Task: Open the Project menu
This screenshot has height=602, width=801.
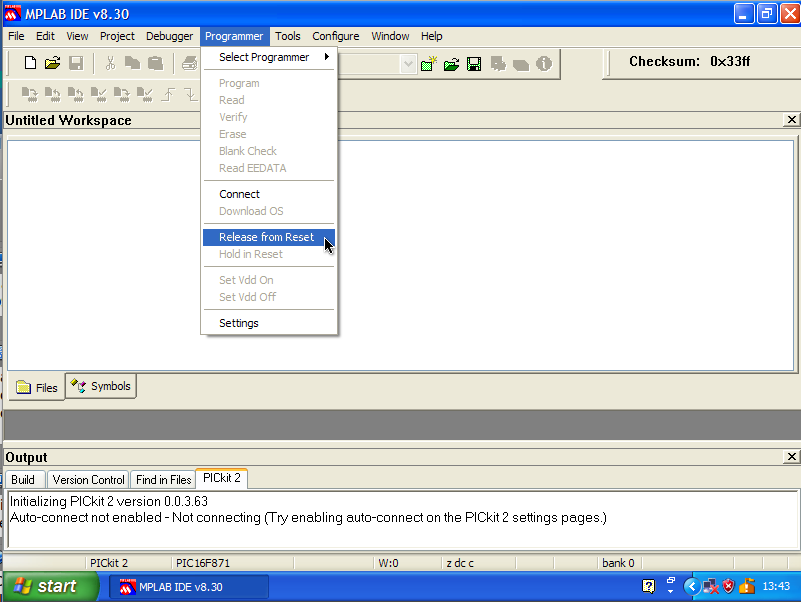Action: pos(117,36)
